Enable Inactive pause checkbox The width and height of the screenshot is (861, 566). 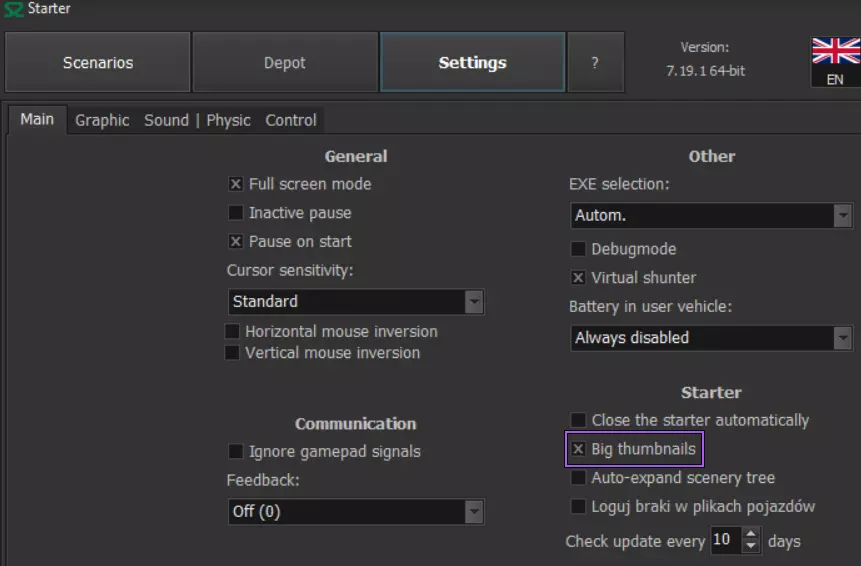pyautogui.click(x=236, y=213)
